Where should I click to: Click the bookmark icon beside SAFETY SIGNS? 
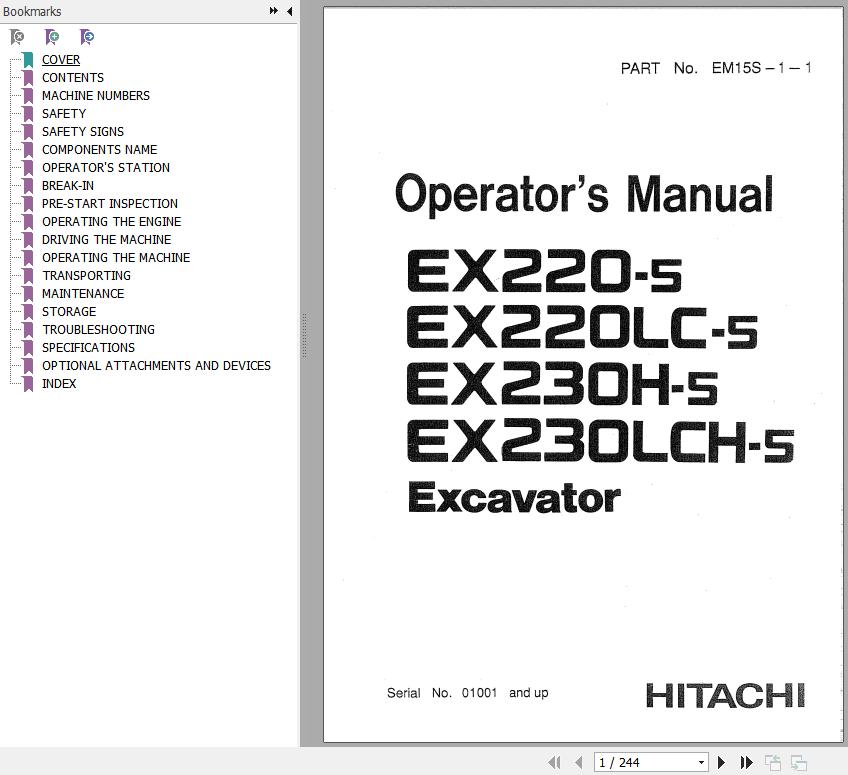28,131
